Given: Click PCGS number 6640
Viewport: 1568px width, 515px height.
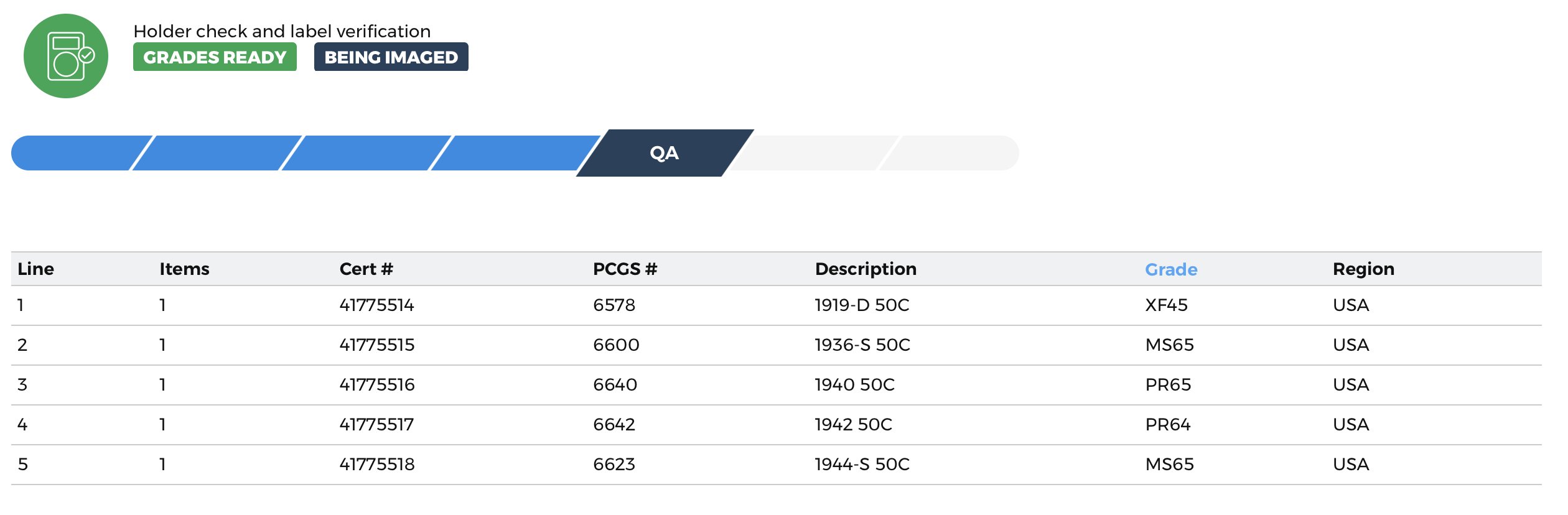Looking at the screenshot, I should (615, 385).
